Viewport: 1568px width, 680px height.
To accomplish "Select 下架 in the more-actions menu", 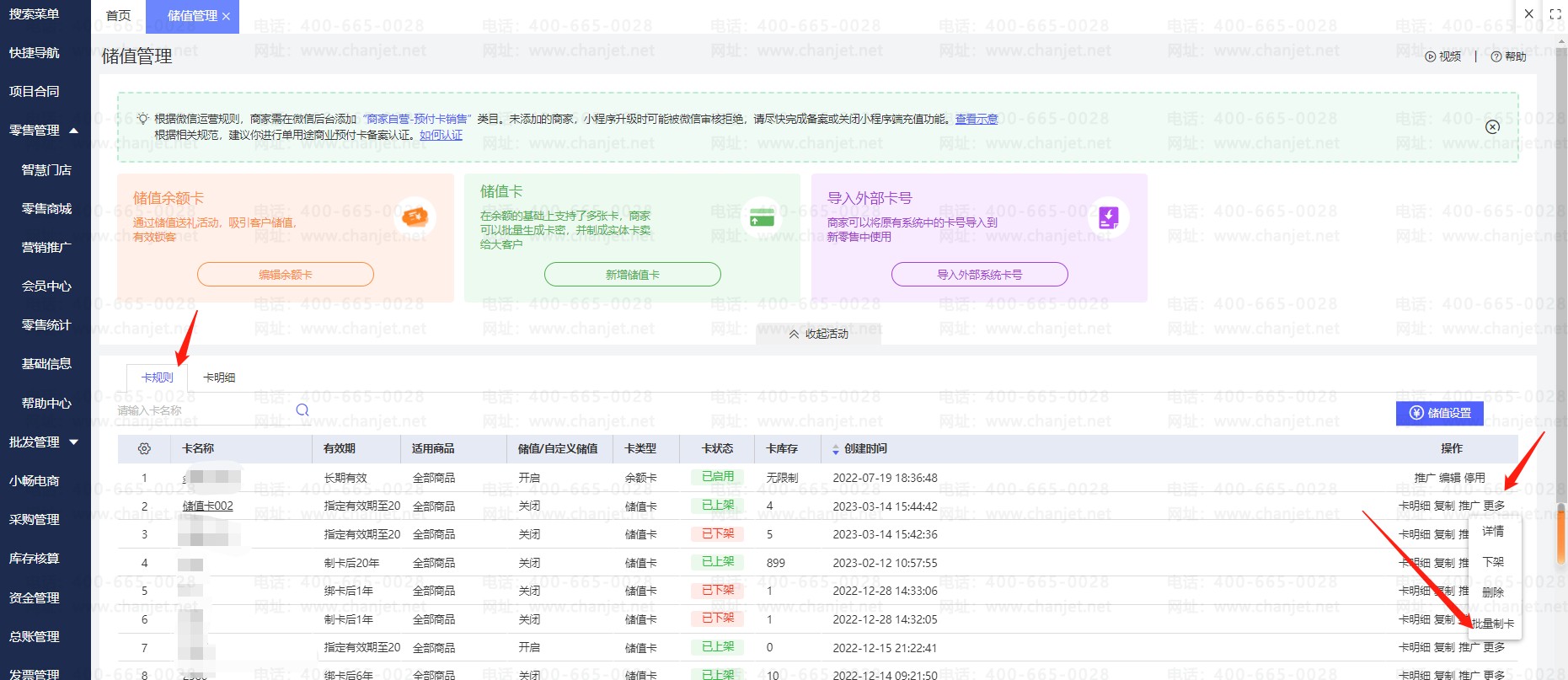I will click(1493, 562).
